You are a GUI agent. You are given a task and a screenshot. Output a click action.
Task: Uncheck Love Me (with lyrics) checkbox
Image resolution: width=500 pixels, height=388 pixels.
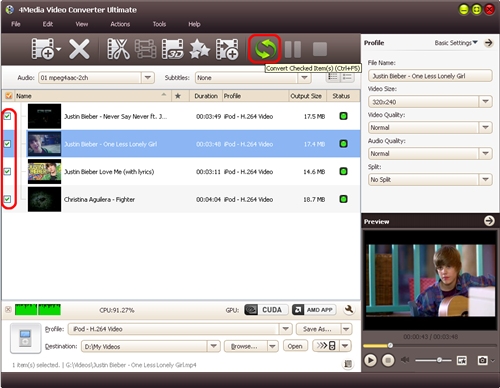[7, 171]
